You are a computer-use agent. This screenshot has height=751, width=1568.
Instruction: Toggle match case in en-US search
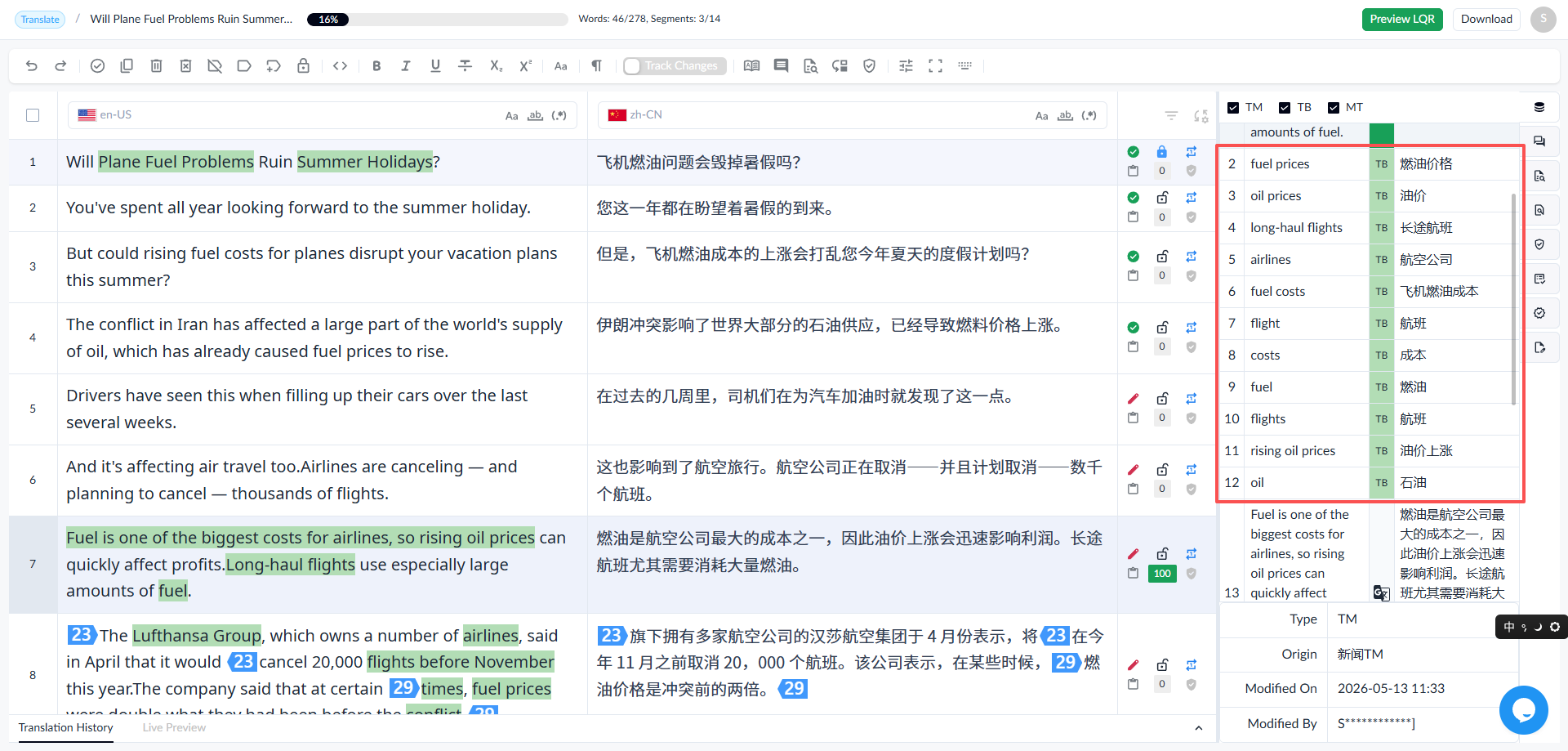512,116
